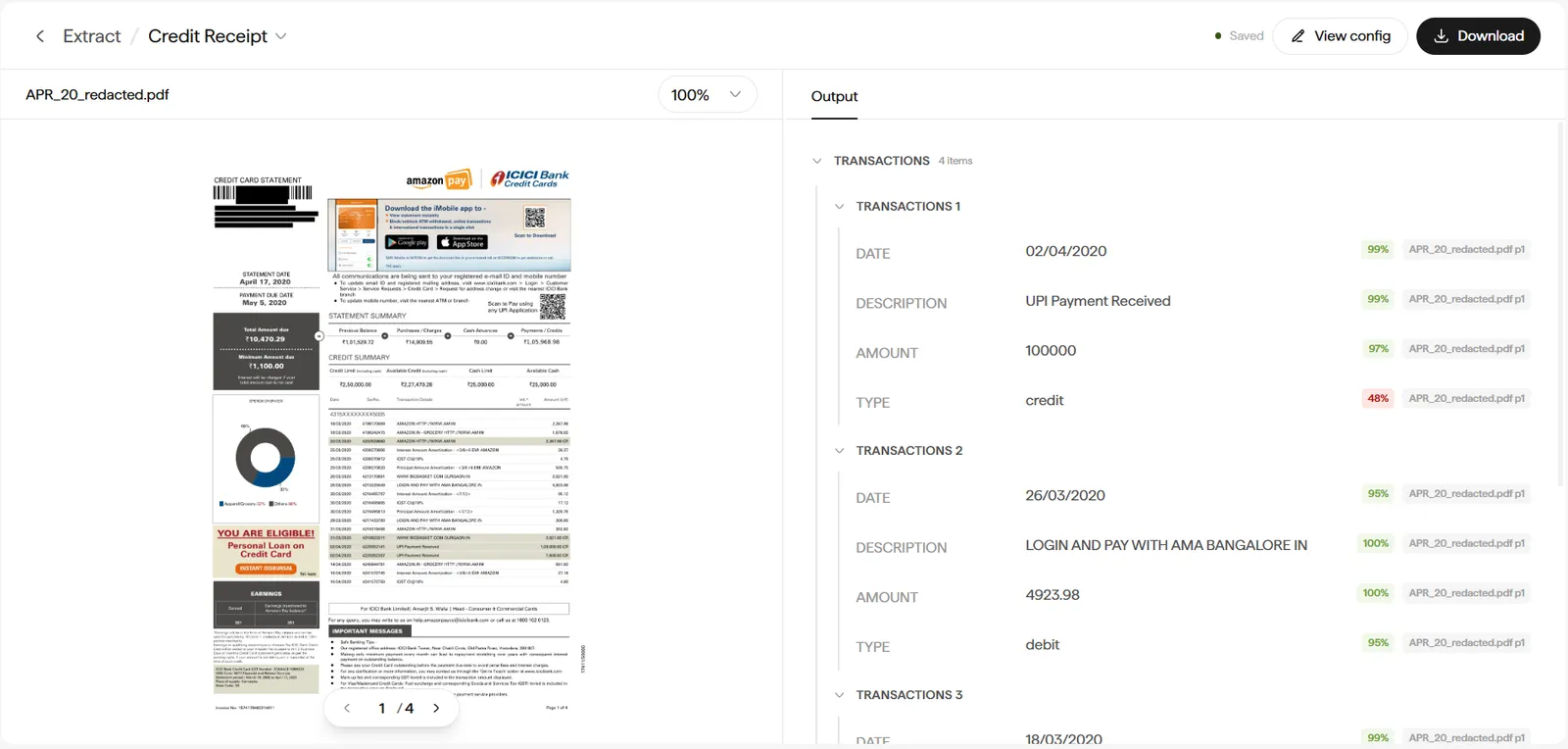The width and height of the screenshot is (1568, 749).
Task: Click the 4 items count label
Action: (955, 161)
